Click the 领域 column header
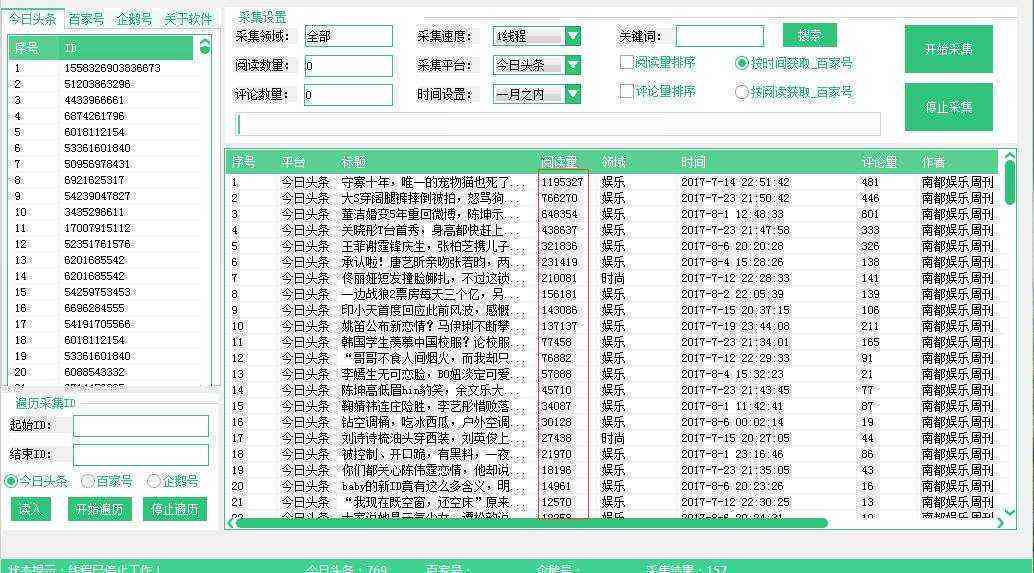This screenshot has height=573, width=1034. coord(613,162)
